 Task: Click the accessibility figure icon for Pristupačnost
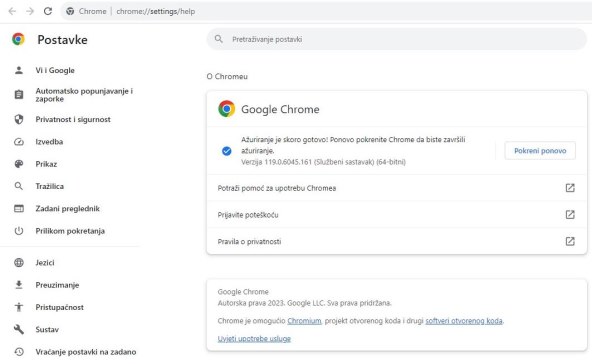pyautogui.click(x=19, y=307)
